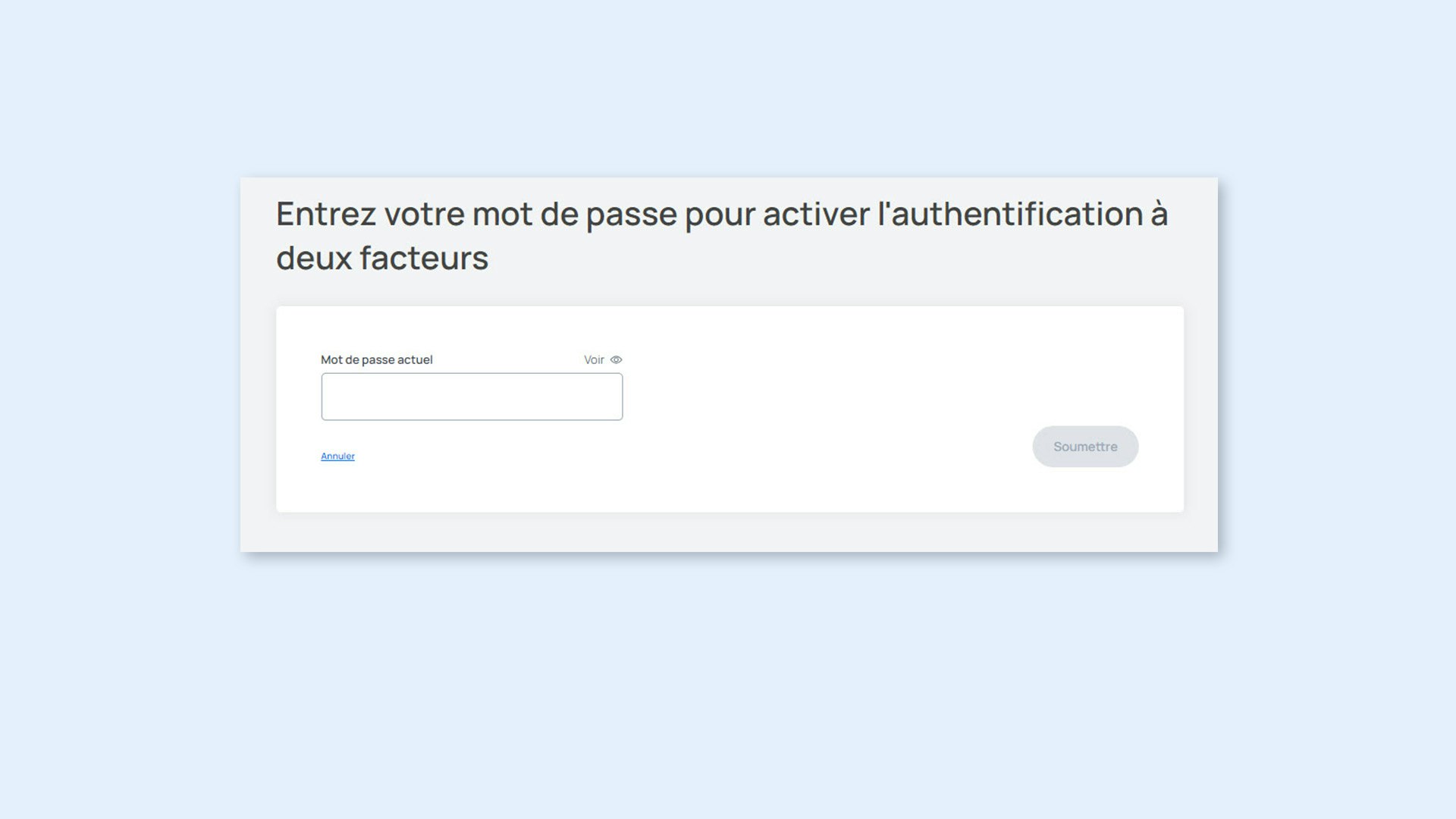Click 'Entrez votre mot de passe' title
Image resolution: width=1456 pixels, height=819 pixels.
476,214
